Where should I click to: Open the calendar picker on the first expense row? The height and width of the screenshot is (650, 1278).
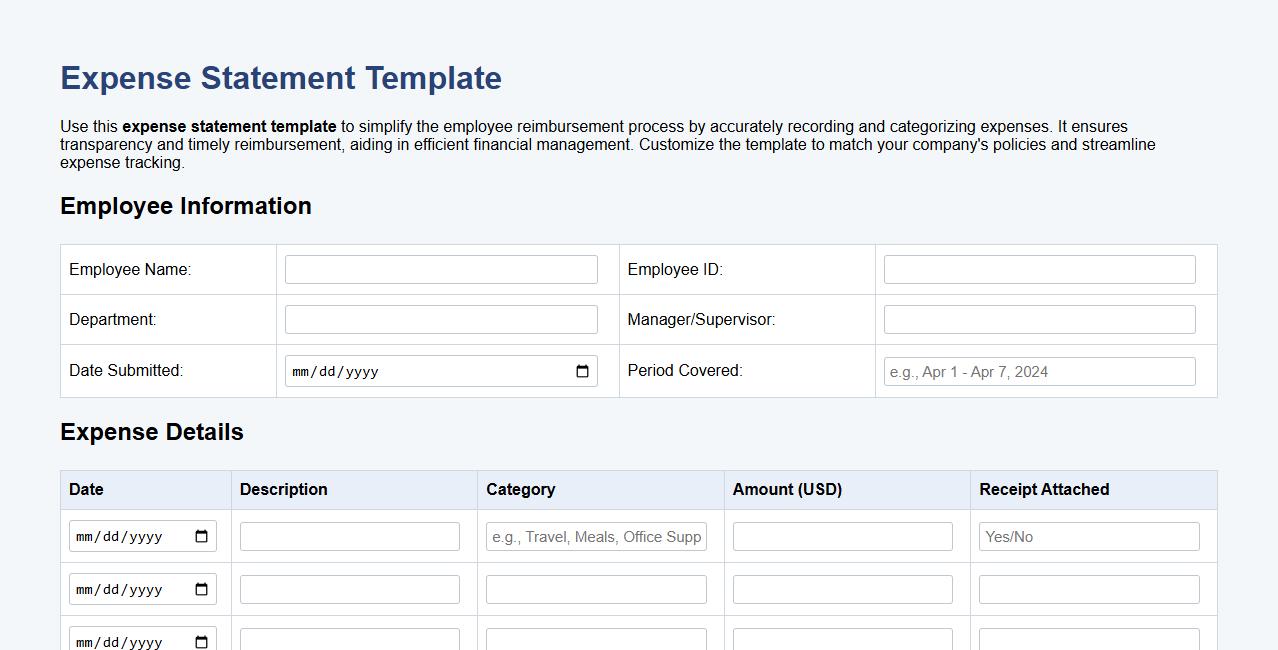coord(201,535)
